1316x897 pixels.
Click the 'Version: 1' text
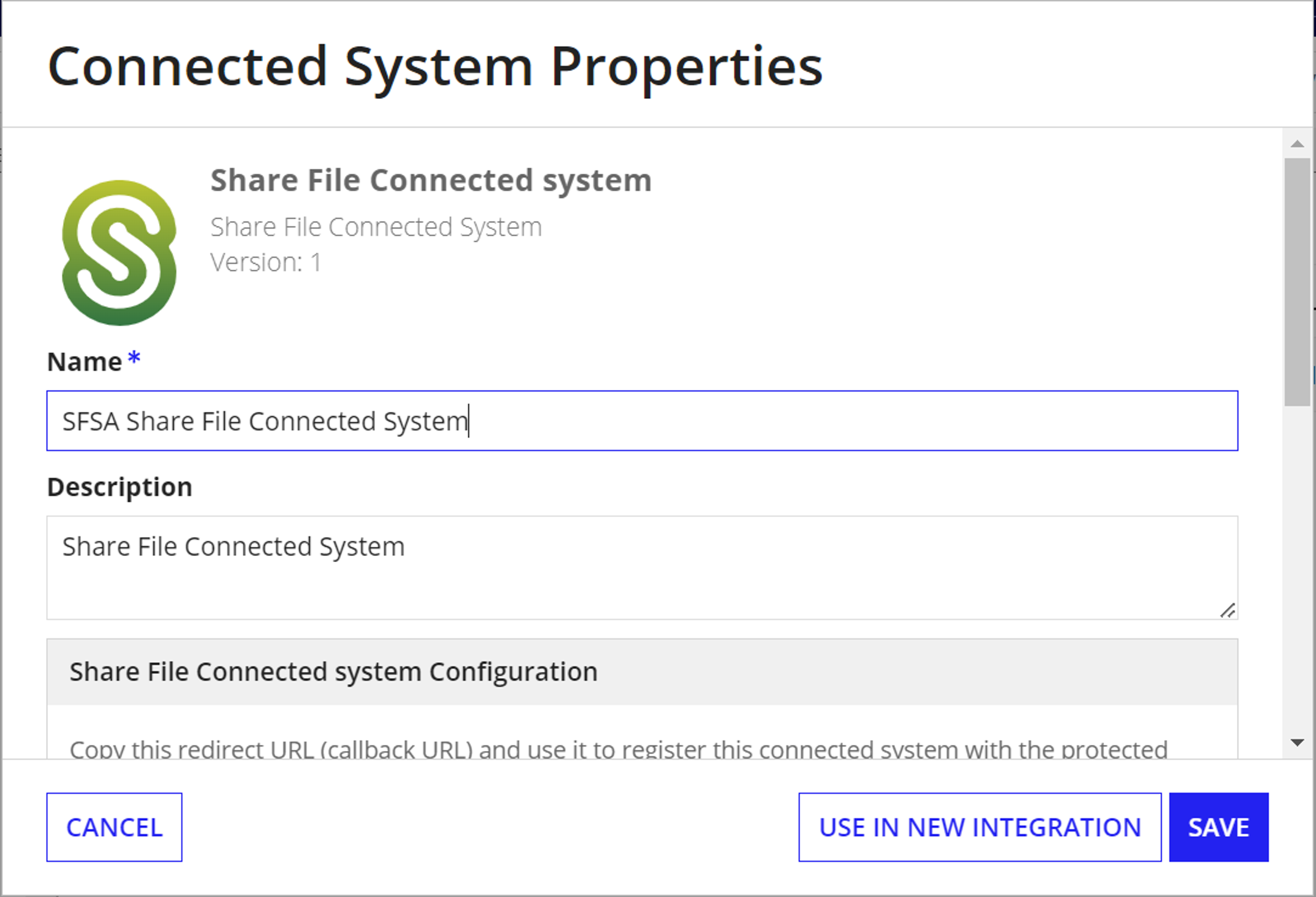coord(266,263)
